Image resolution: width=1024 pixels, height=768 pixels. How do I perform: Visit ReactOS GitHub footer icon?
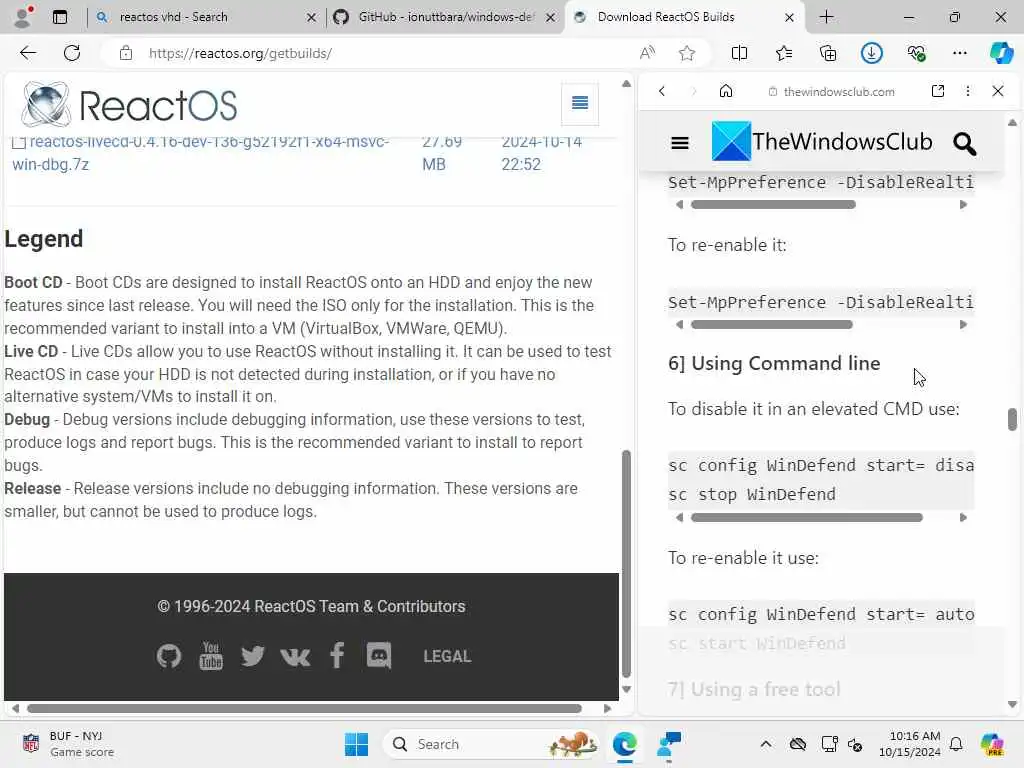[169, 656]
